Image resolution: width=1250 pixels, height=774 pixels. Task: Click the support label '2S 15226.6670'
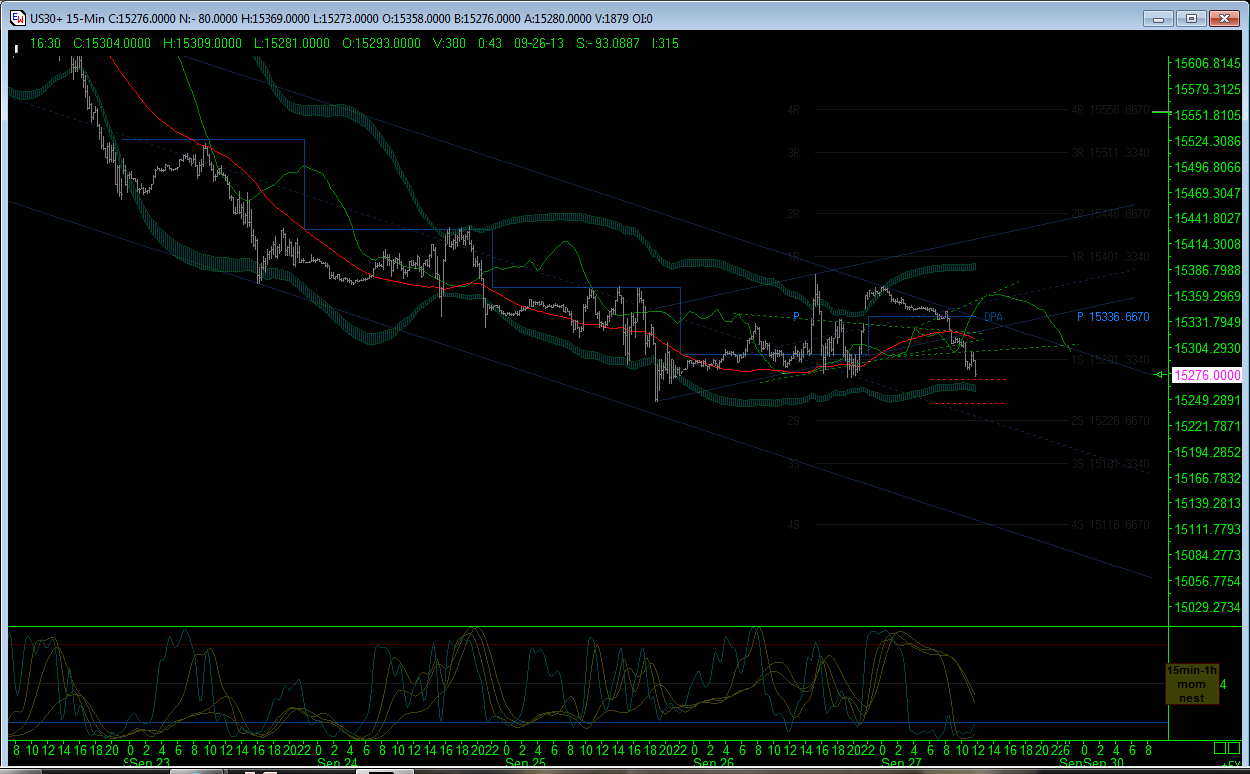coord(1110,421)
